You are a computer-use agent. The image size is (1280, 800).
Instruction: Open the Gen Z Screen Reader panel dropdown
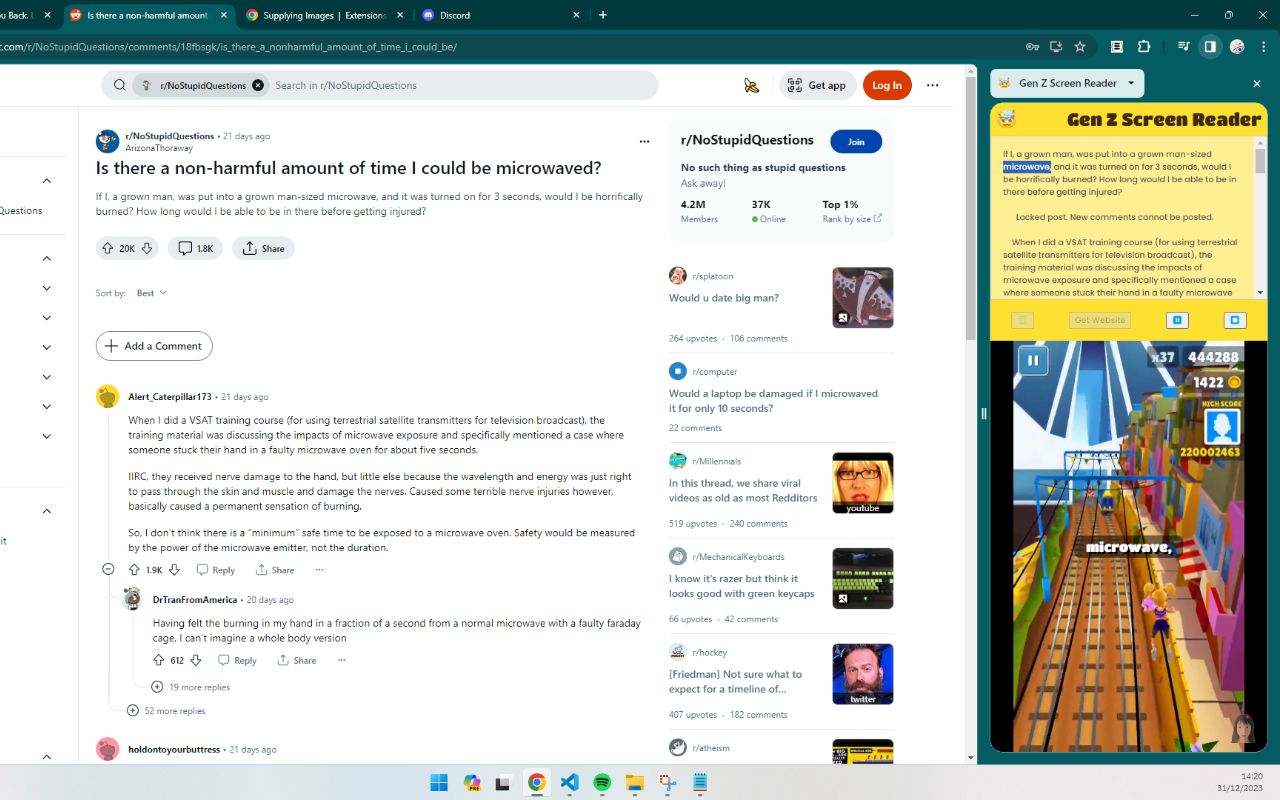[1131, 83]
